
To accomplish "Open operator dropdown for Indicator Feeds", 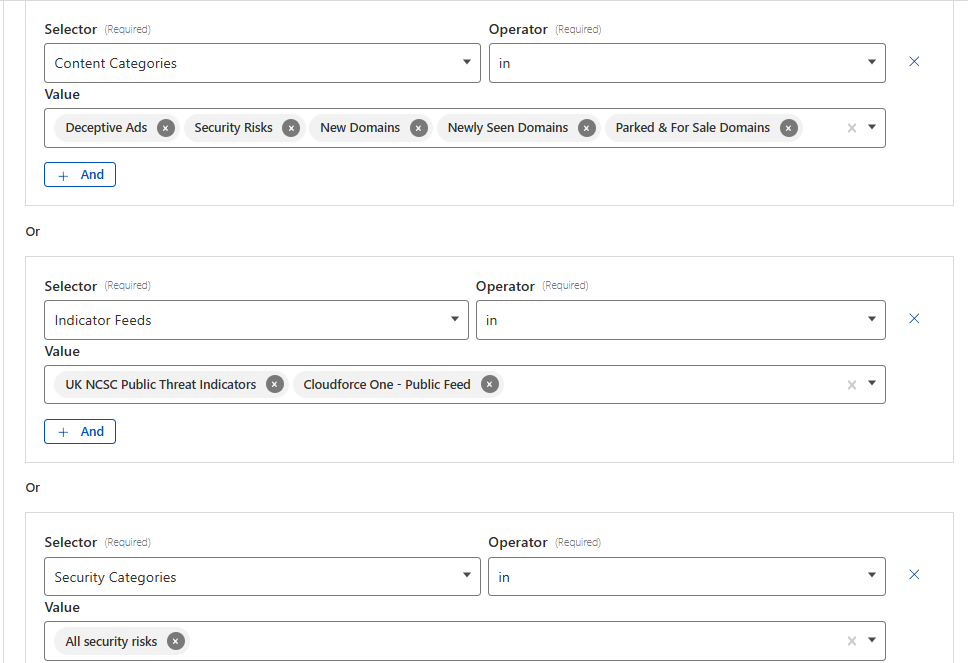I will [x=680, y=320].
